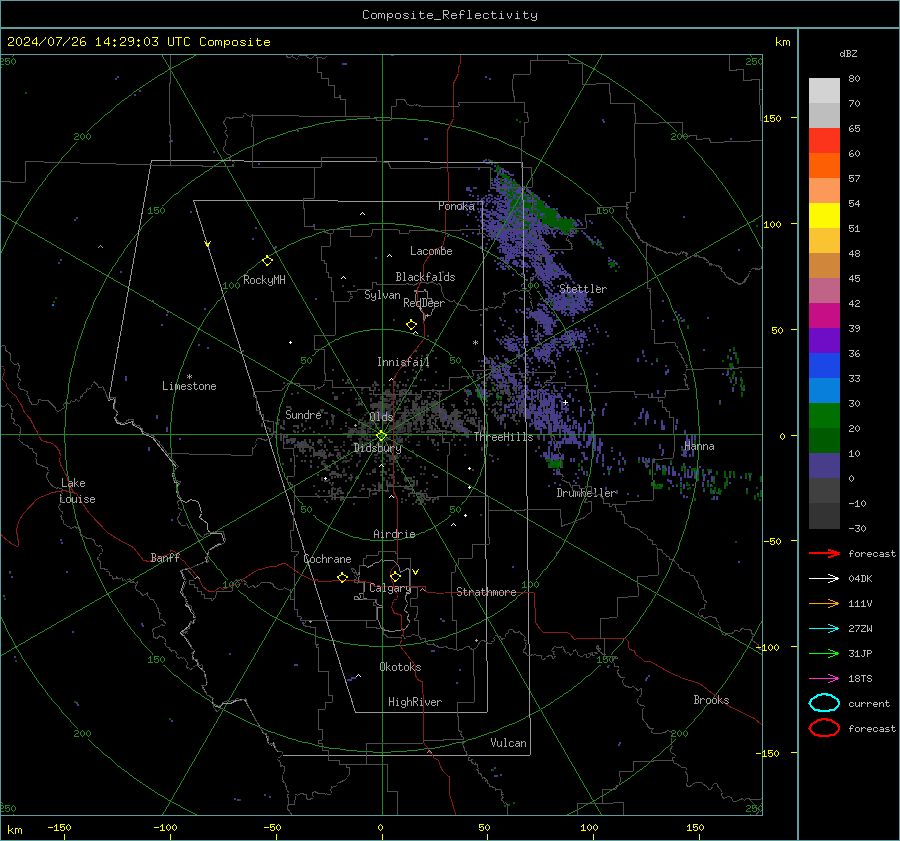Image resolution: width=900 pixels, height=841 pixels.
Task: Click the yellow diamond marker at RockyMH
Action: click(267, 261)
